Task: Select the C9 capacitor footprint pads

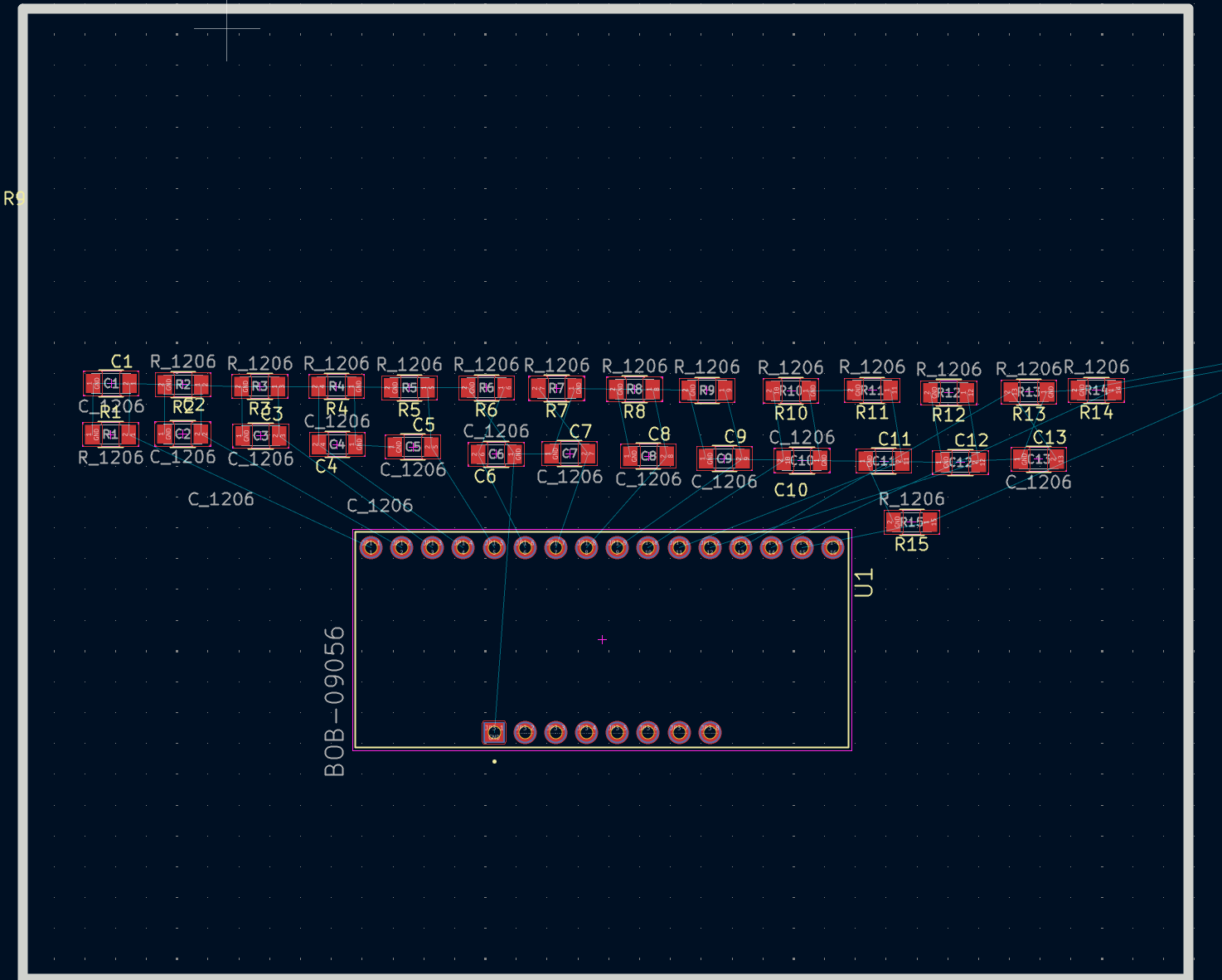Action: pyautogui.click(x=724, y=458)
